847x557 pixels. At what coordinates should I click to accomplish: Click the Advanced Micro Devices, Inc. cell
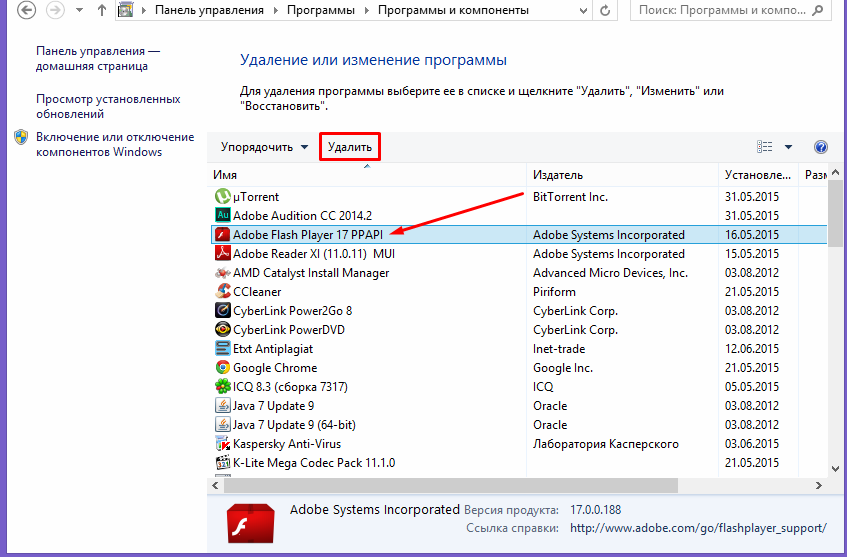point(610,273)
